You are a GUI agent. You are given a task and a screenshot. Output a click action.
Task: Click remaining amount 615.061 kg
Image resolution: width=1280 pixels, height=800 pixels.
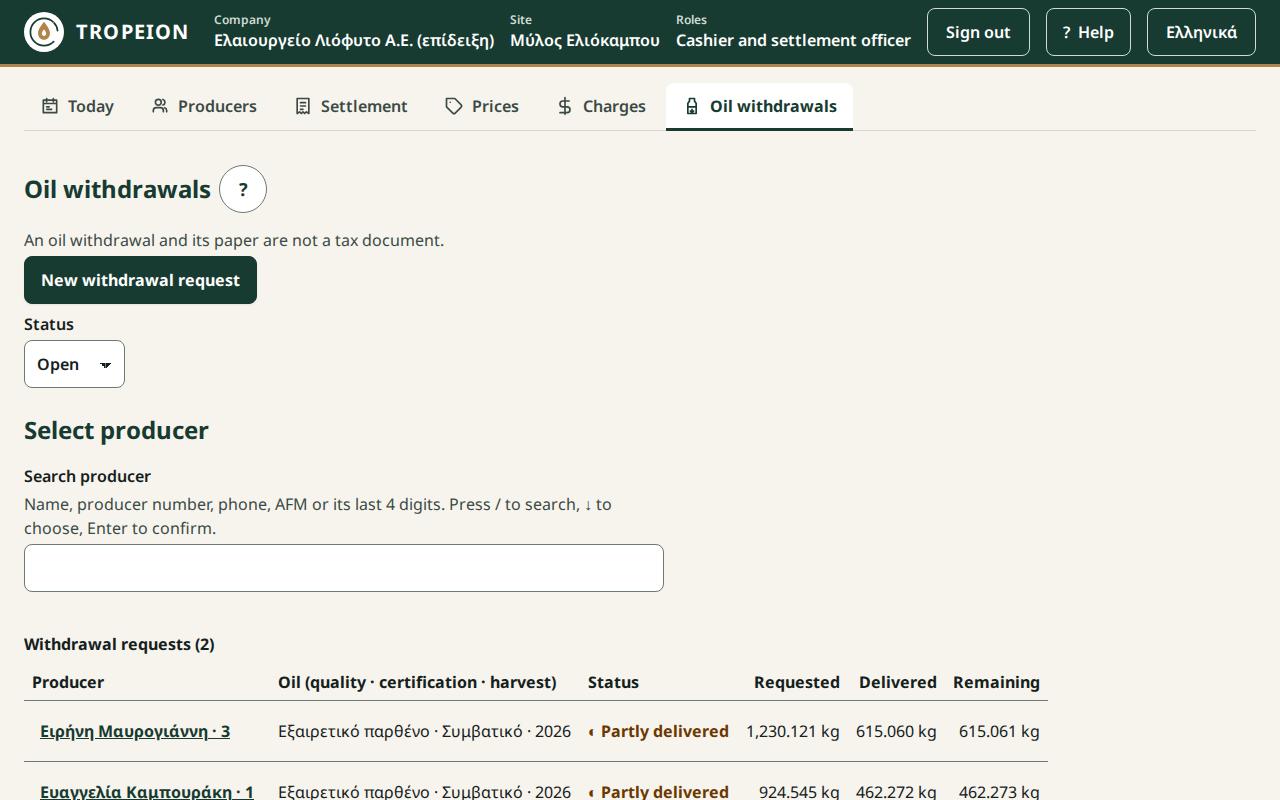point(999,731)
